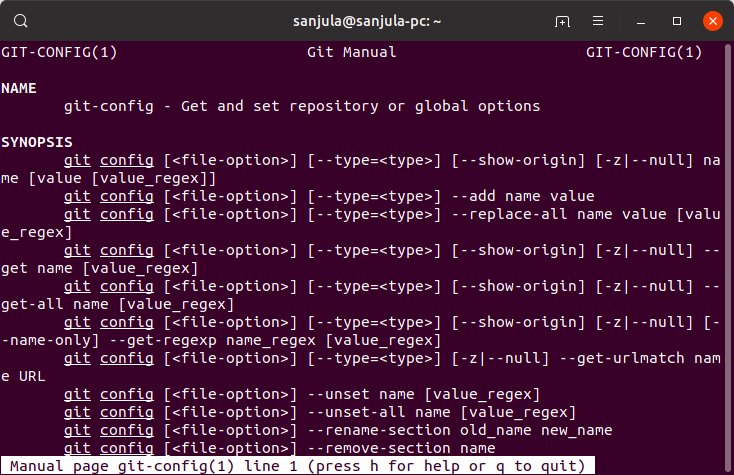
Task: Click the --add name value text
Action: [x=523, y=196]
